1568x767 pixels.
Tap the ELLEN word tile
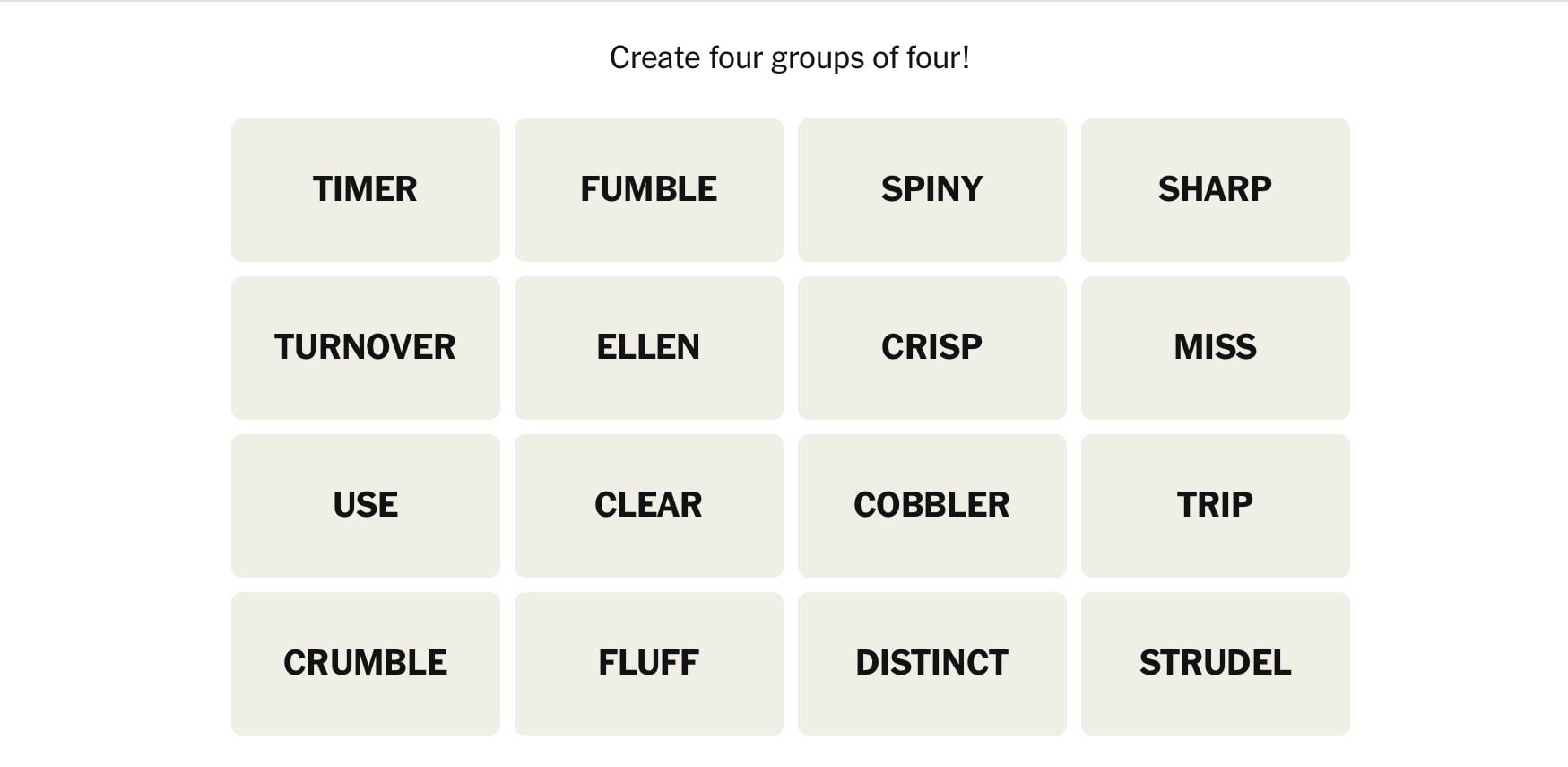click(x=648, y=348)
